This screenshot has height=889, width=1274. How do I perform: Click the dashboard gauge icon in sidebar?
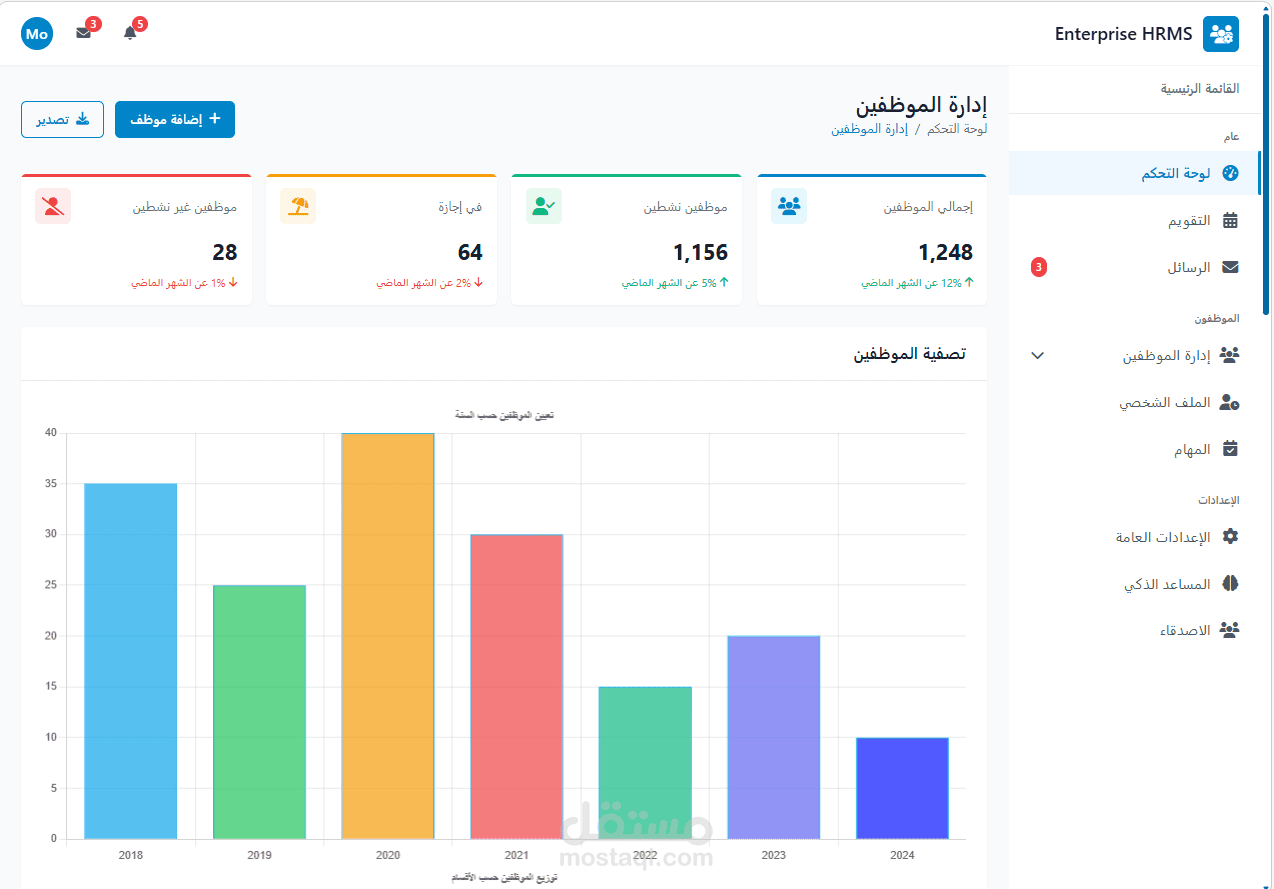click(1231, 173)
